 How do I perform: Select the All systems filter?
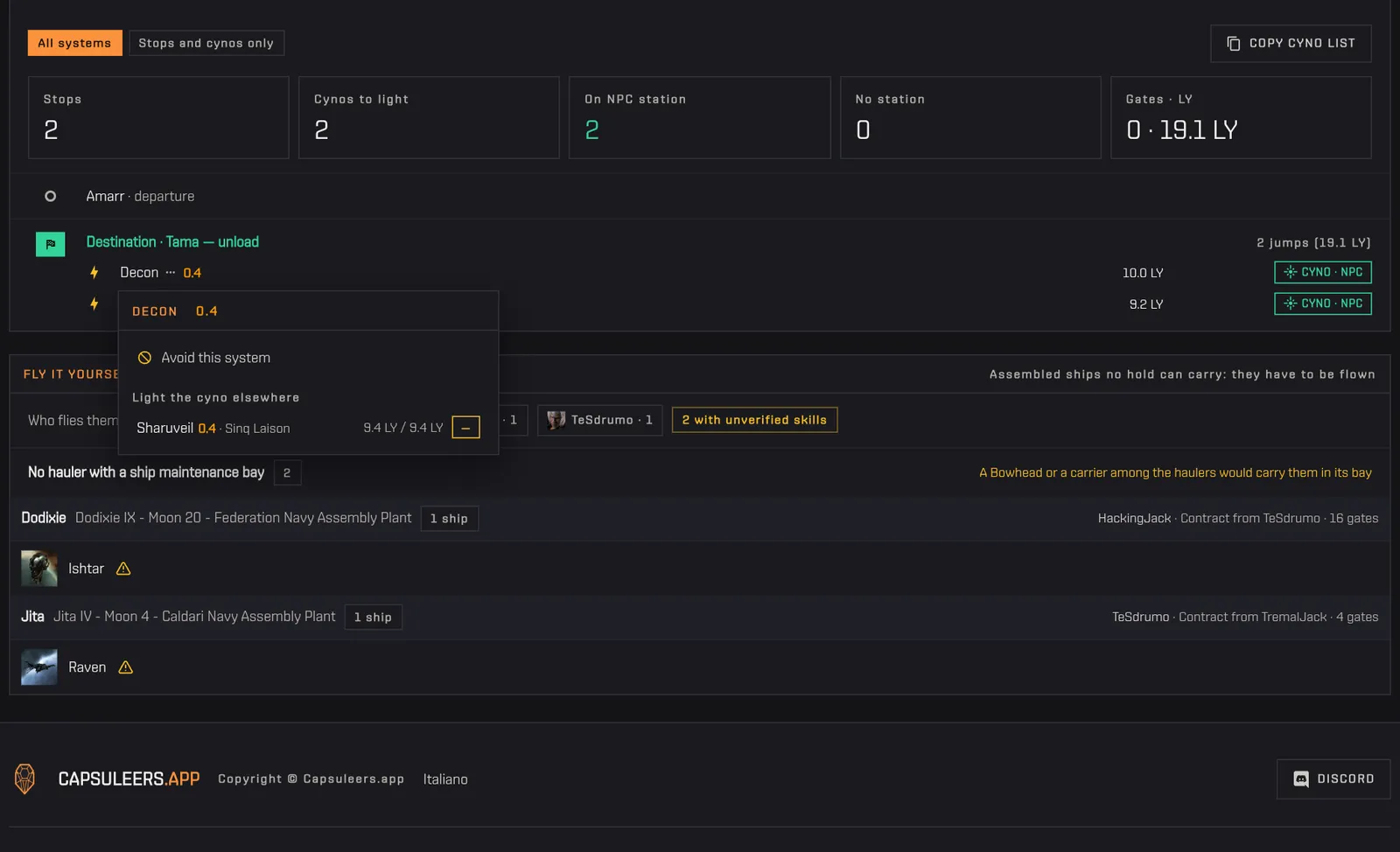(74, 43)
